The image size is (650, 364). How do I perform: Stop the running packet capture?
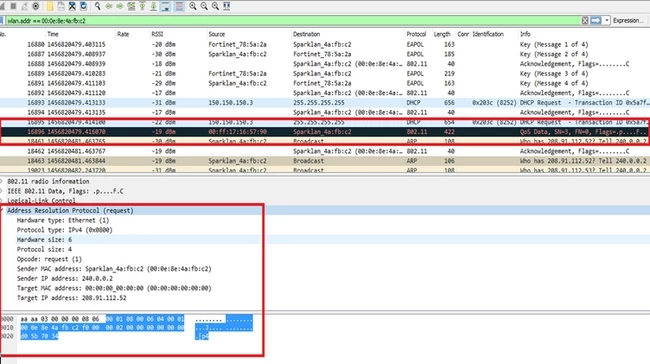pyautogui.click(x=13, y=6)
